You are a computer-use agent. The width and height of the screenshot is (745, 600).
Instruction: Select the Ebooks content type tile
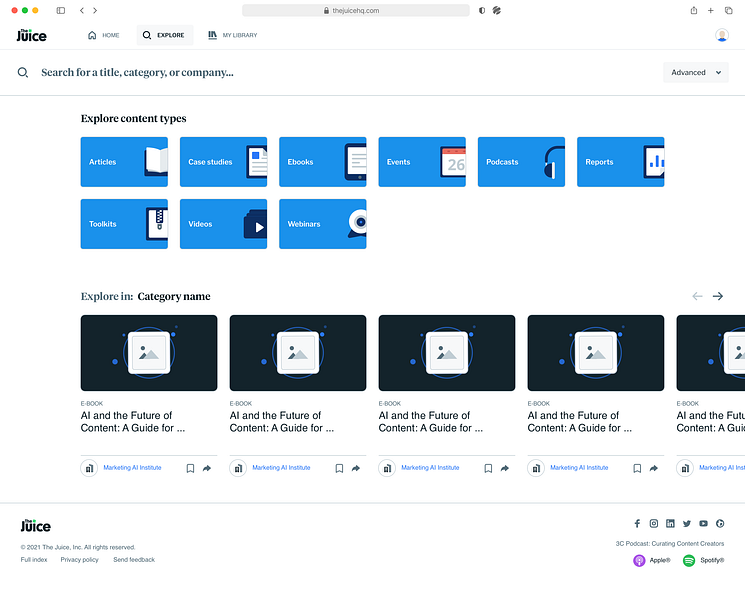pyautogui.click(x=323, y=162)
